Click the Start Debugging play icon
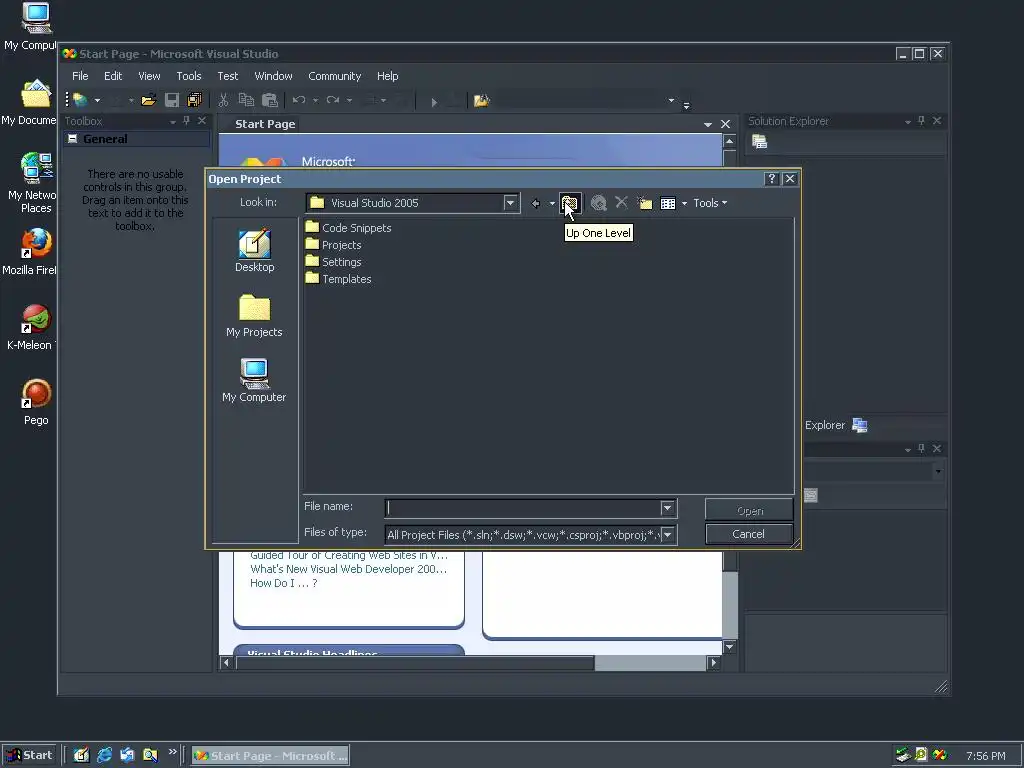Image resolution: width=1024 pixels, height=768 pixels. click(434, 101)
